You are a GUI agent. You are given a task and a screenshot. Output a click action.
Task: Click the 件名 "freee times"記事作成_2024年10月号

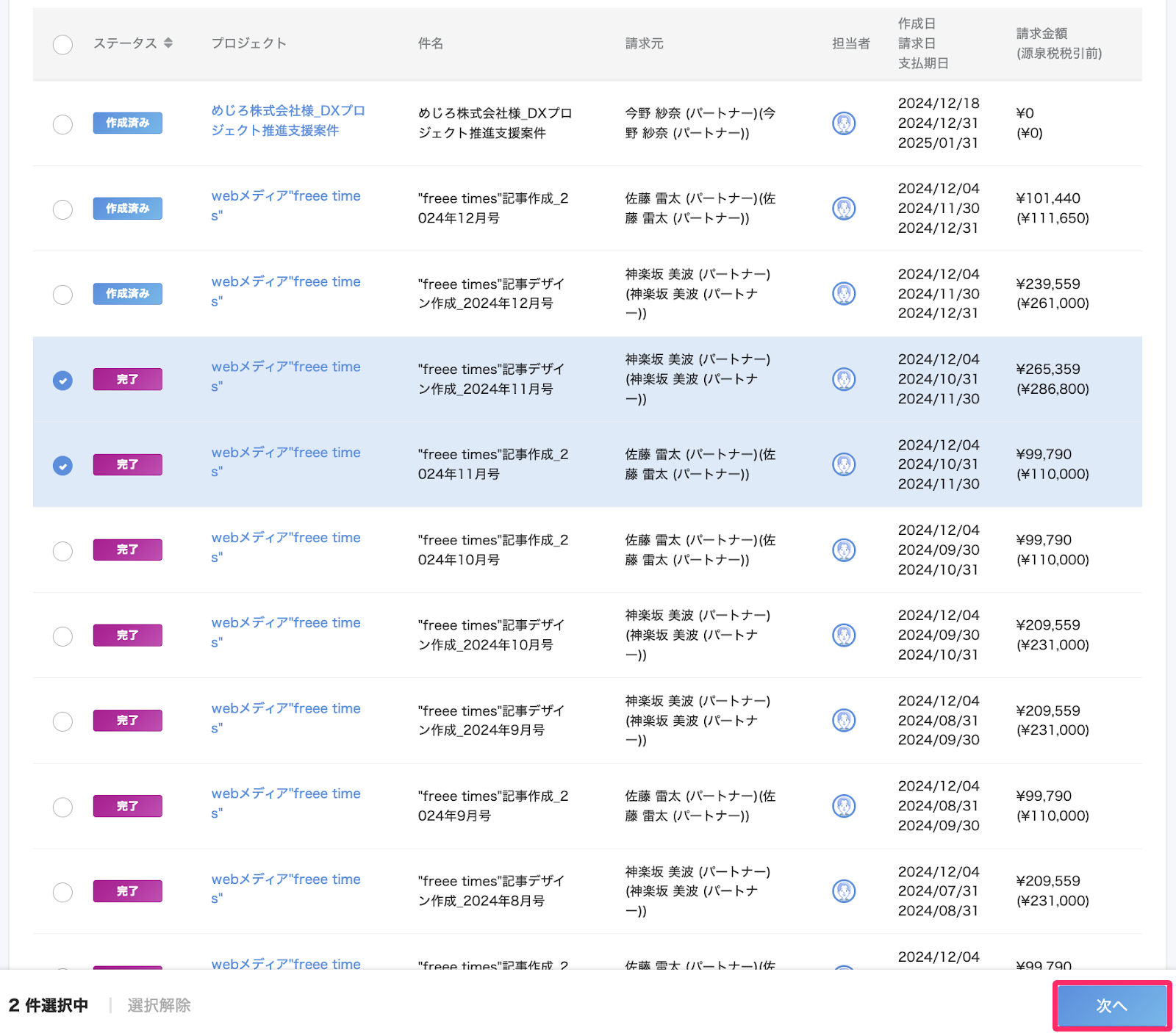point(493,550)
